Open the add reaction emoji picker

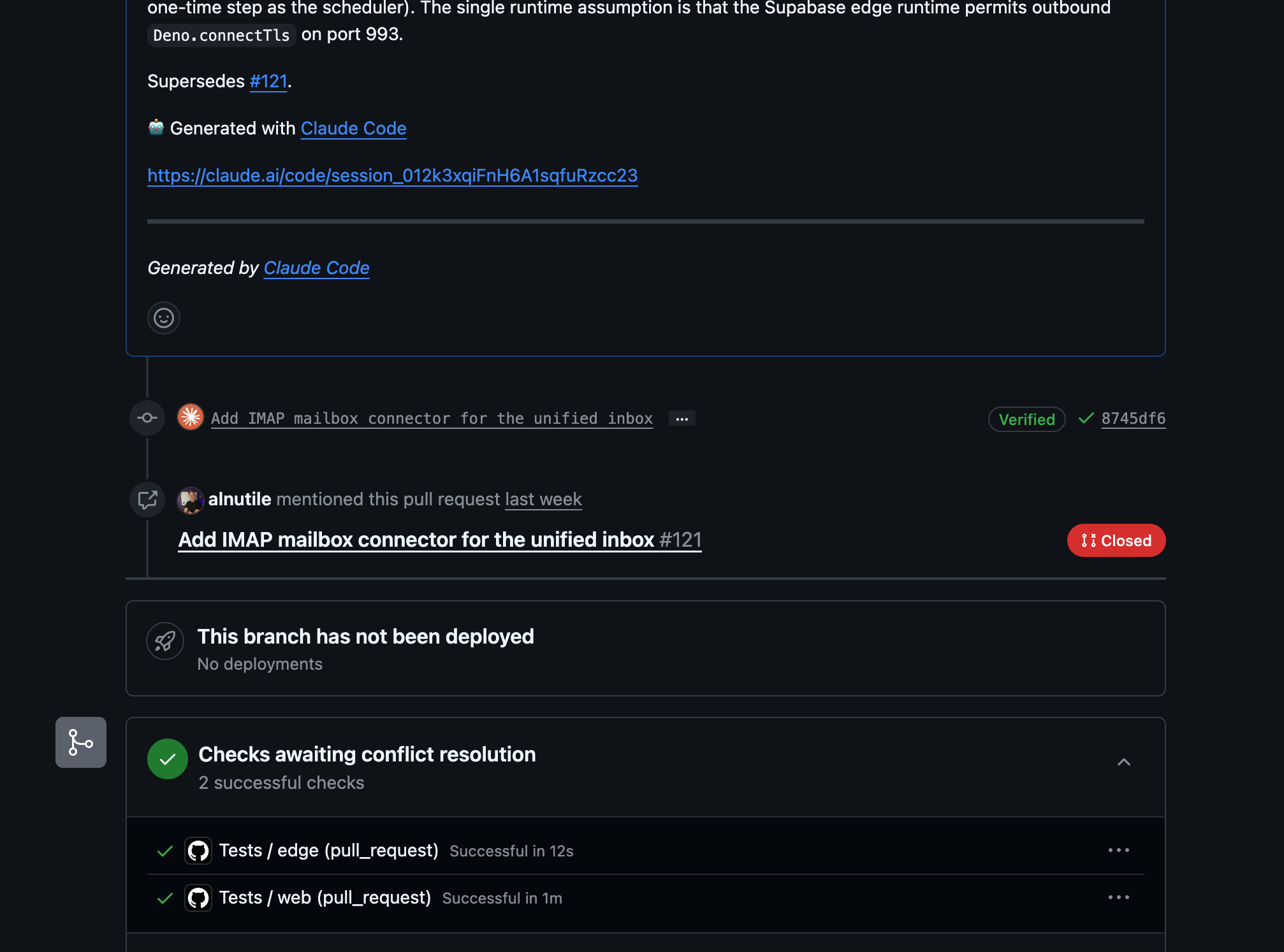(x=164, y=318)
